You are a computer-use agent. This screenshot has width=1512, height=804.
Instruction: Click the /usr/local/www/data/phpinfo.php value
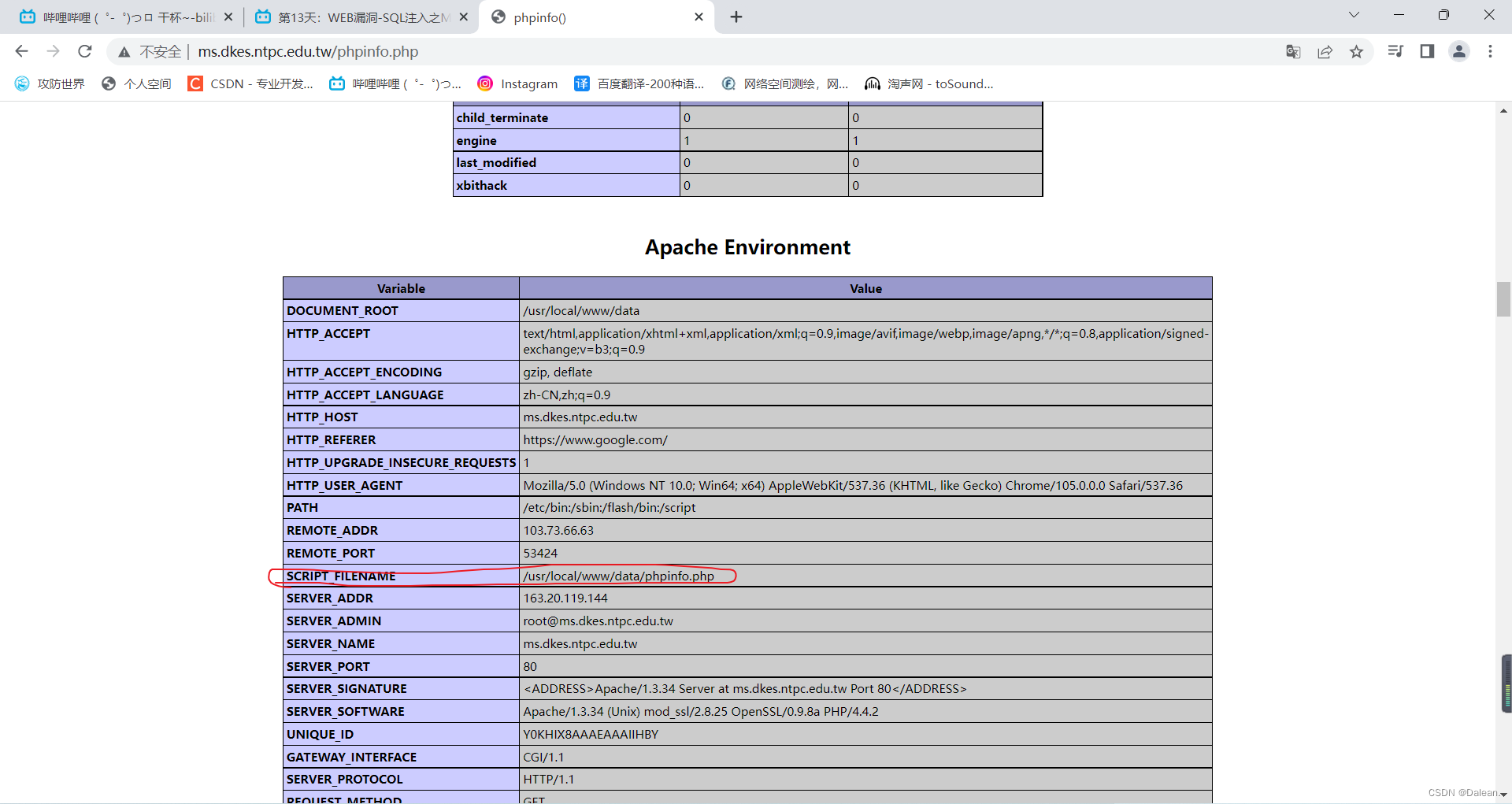618,576
